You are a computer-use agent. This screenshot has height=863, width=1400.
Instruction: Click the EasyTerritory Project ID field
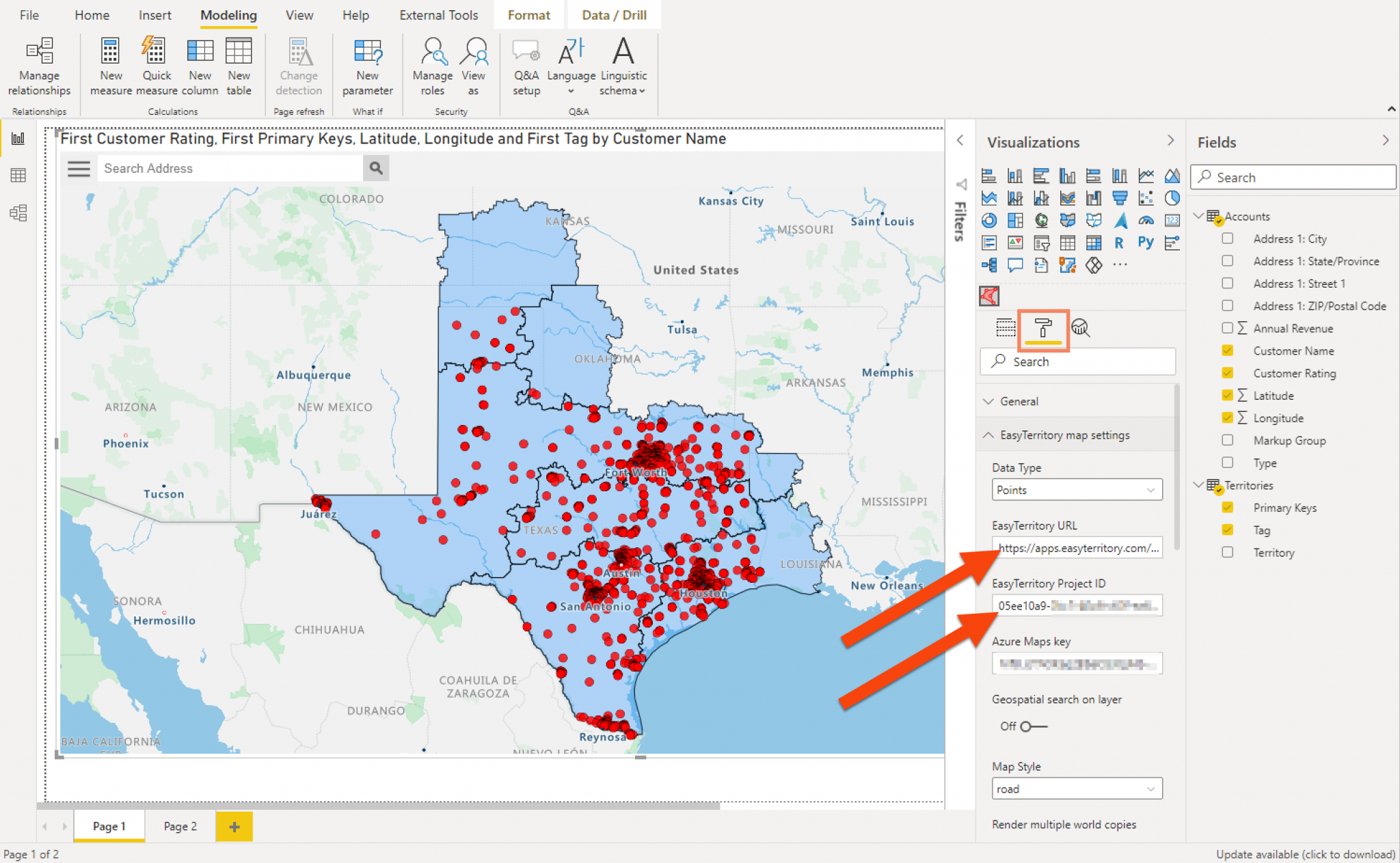click(x=1077, y=605)
